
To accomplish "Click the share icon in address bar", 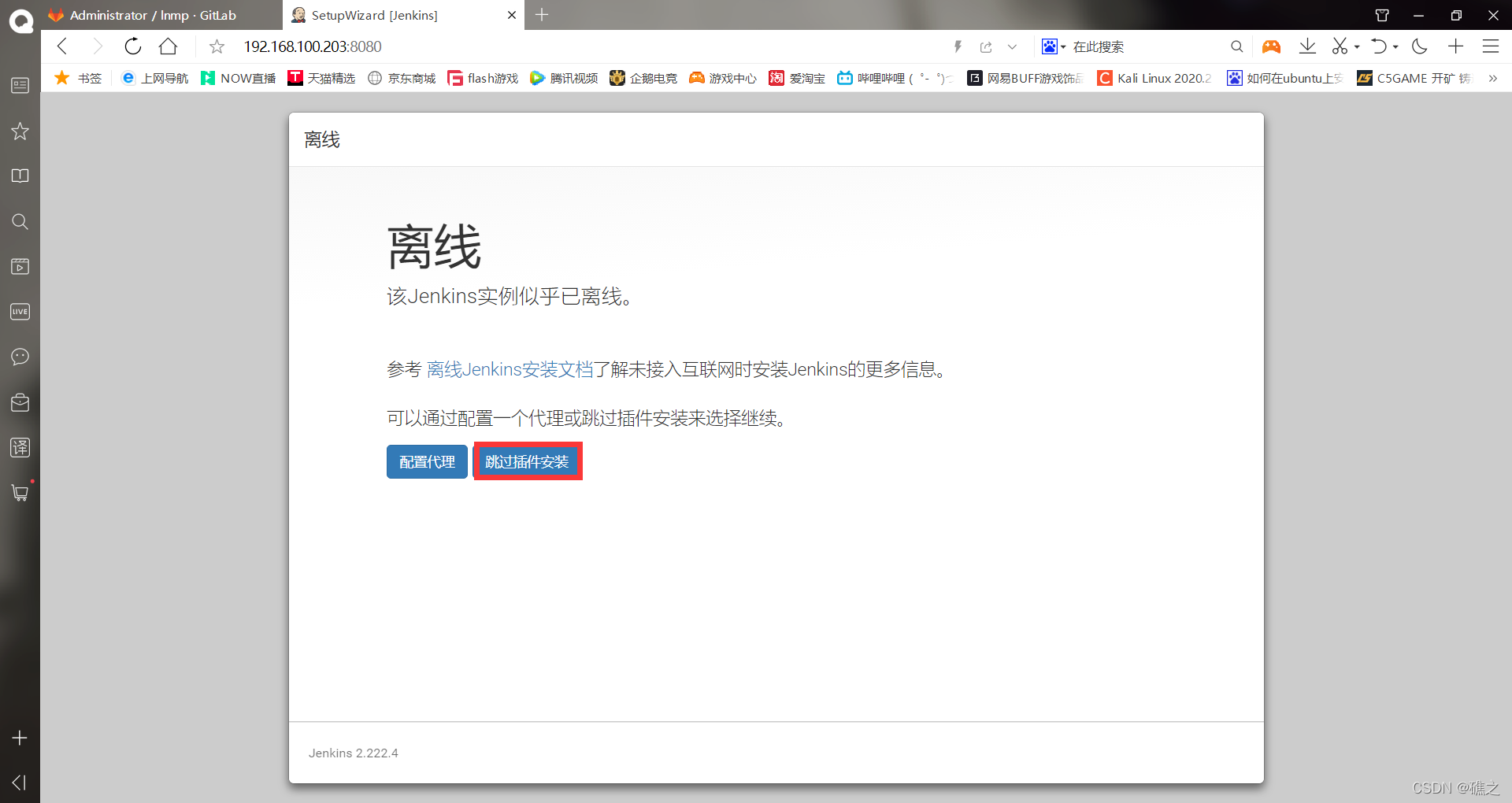I will coord(986,47).
